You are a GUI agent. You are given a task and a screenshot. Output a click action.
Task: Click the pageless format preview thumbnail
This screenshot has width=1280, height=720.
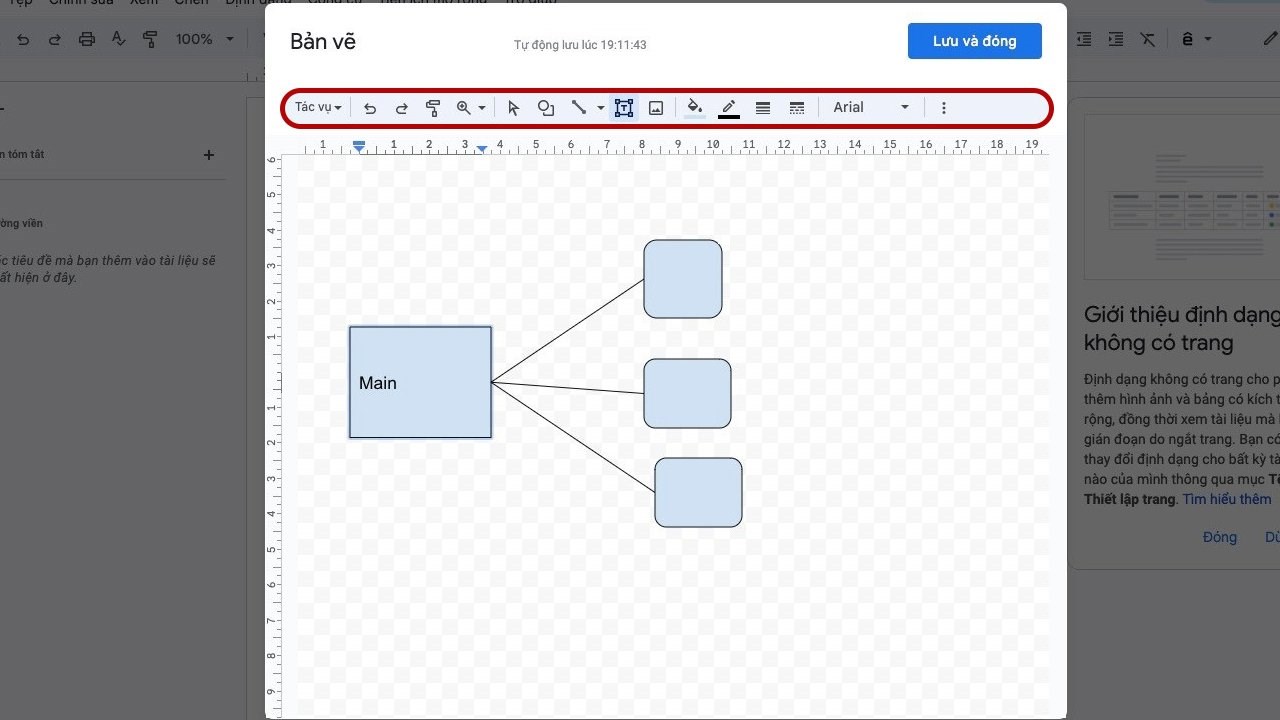tap(1182, 197)
